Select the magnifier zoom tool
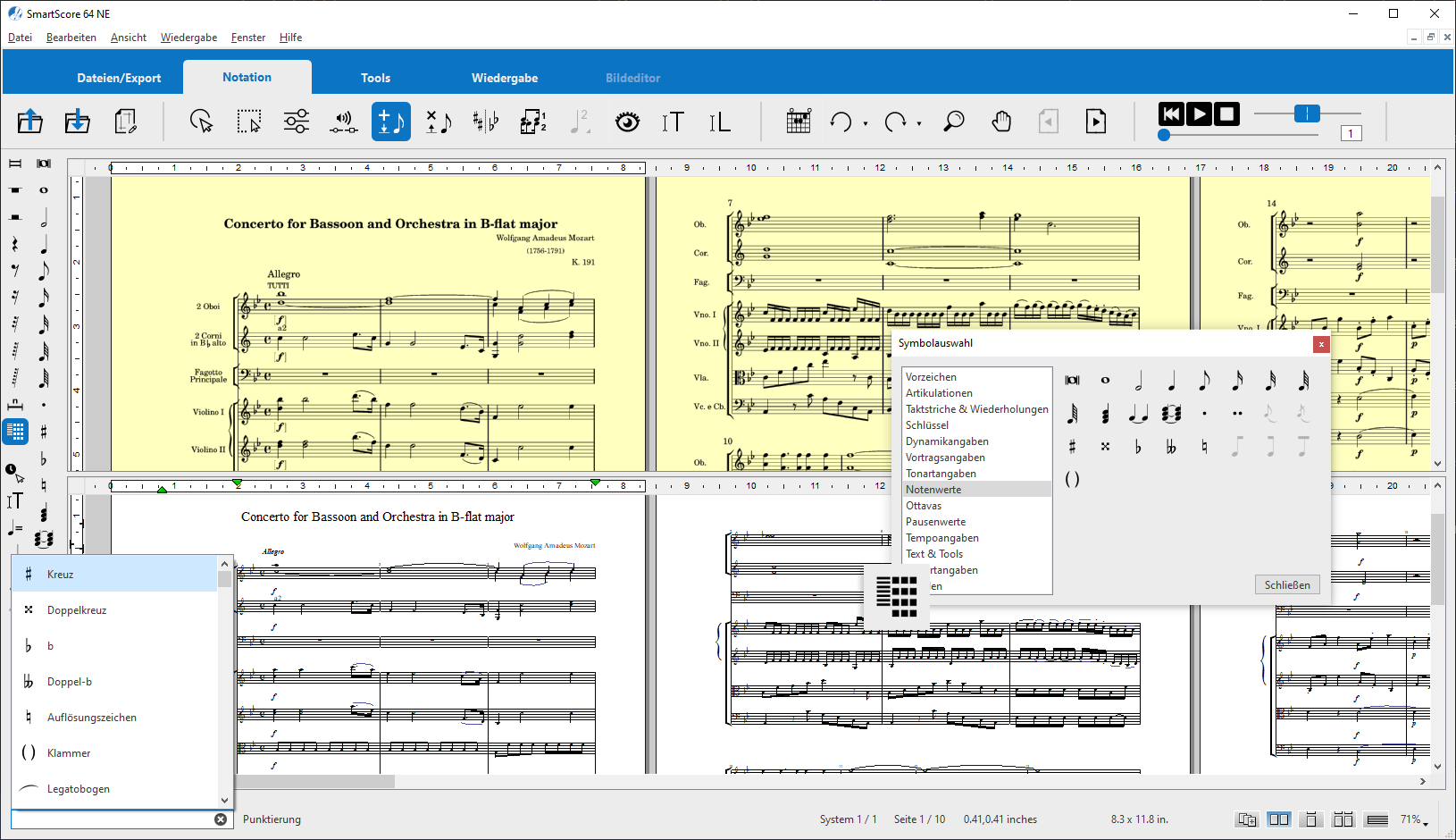This screenshot has width=1456, height=840. [x=954, y=122]
